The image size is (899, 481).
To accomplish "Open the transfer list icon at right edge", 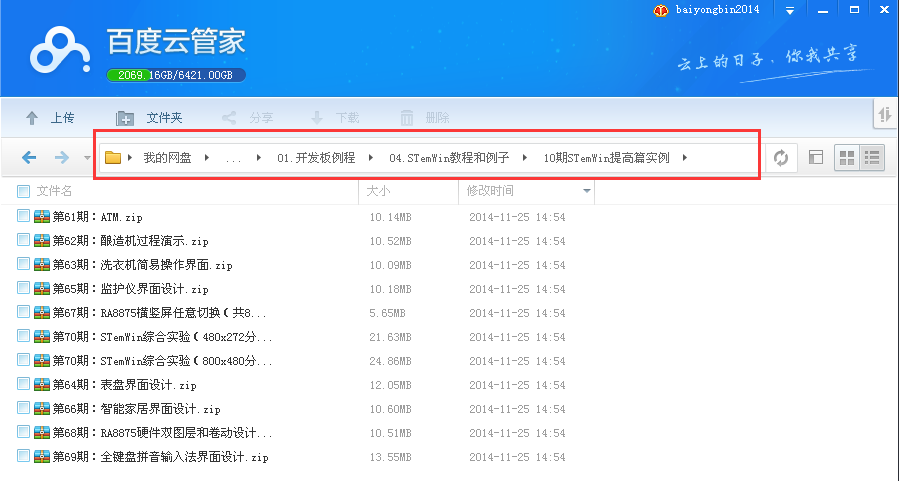I will point(885,115).
